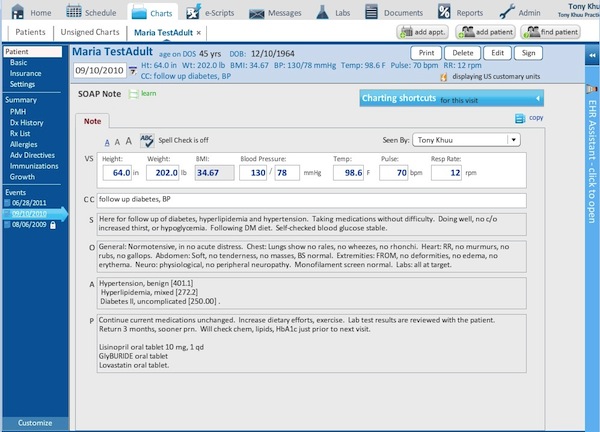600x432 pixels.
Task: Click the copy note icon
Action: [x=520, y=119]
